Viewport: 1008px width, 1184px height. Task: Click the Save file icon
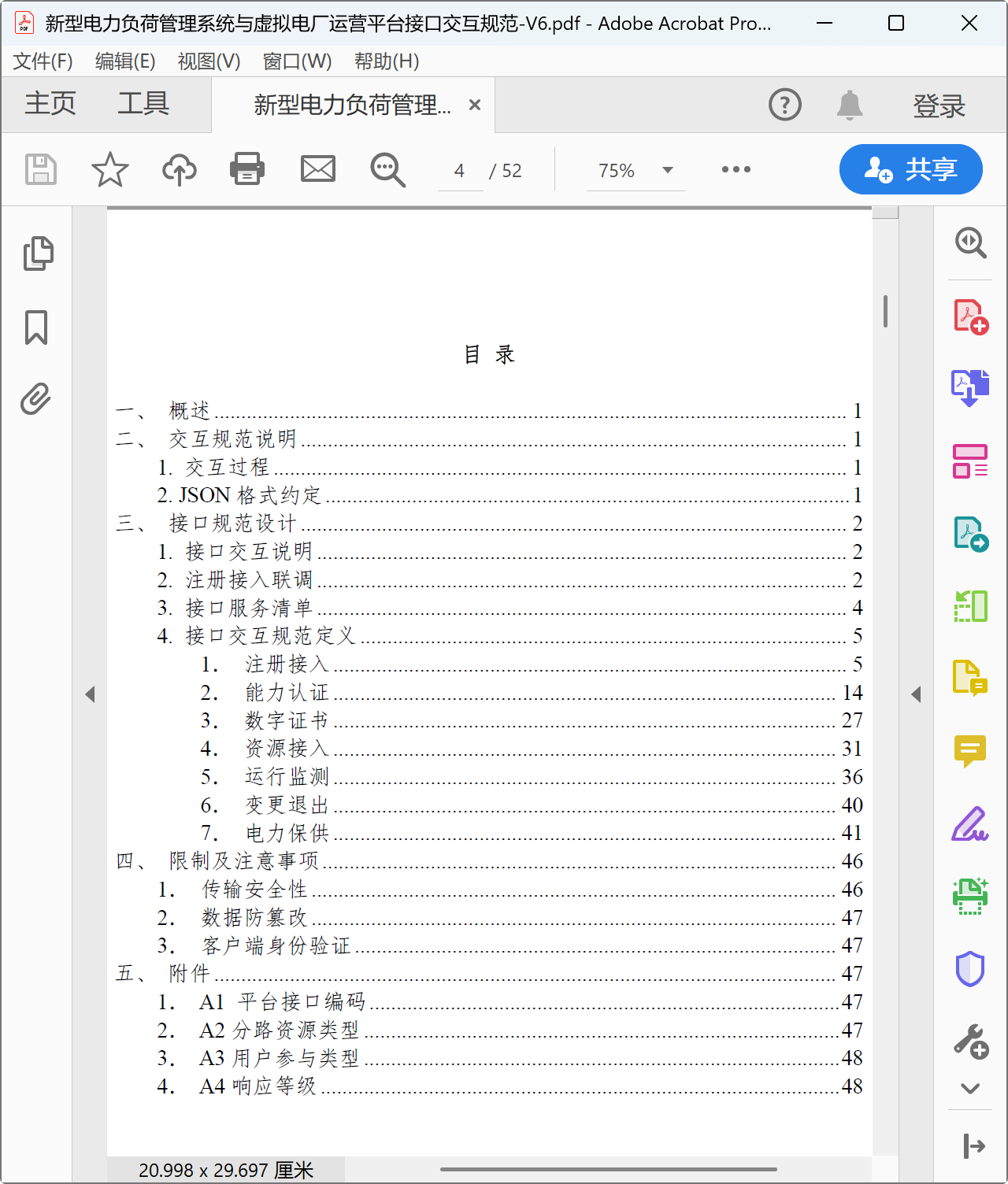coord(41,169)
